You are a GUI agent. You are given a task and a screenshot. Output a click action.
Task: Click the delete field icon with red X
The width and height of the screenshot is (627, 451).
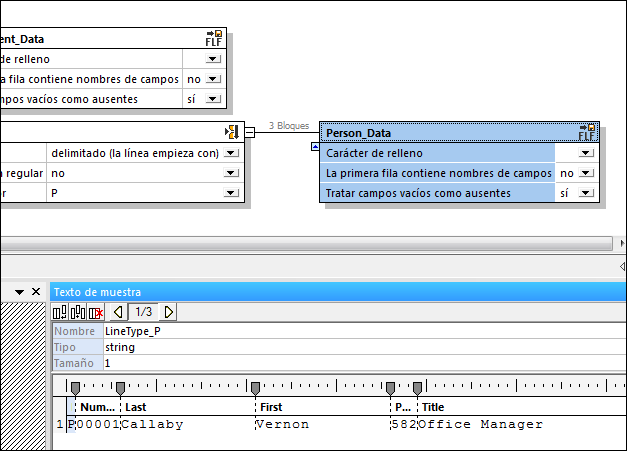tap(96, 312)
